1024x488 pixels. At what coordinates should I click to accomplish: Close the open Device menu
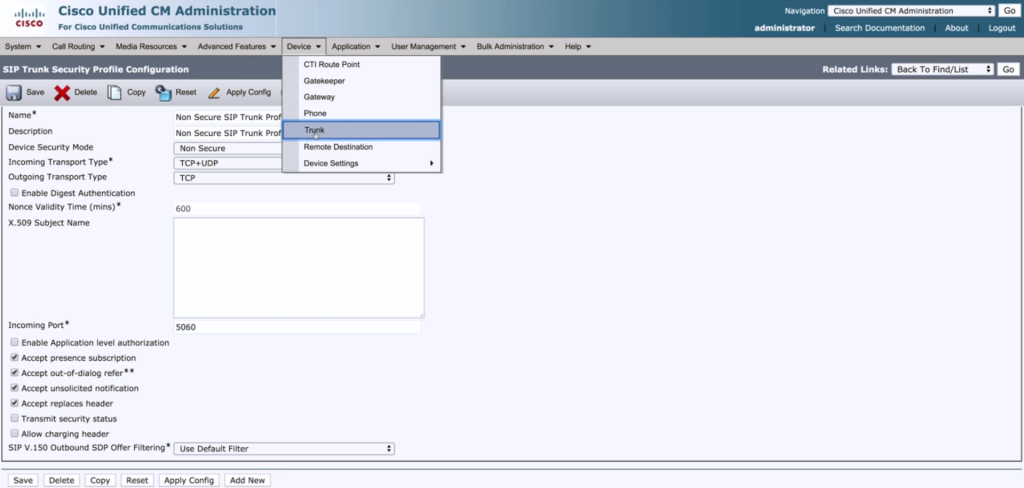point(304,46)
